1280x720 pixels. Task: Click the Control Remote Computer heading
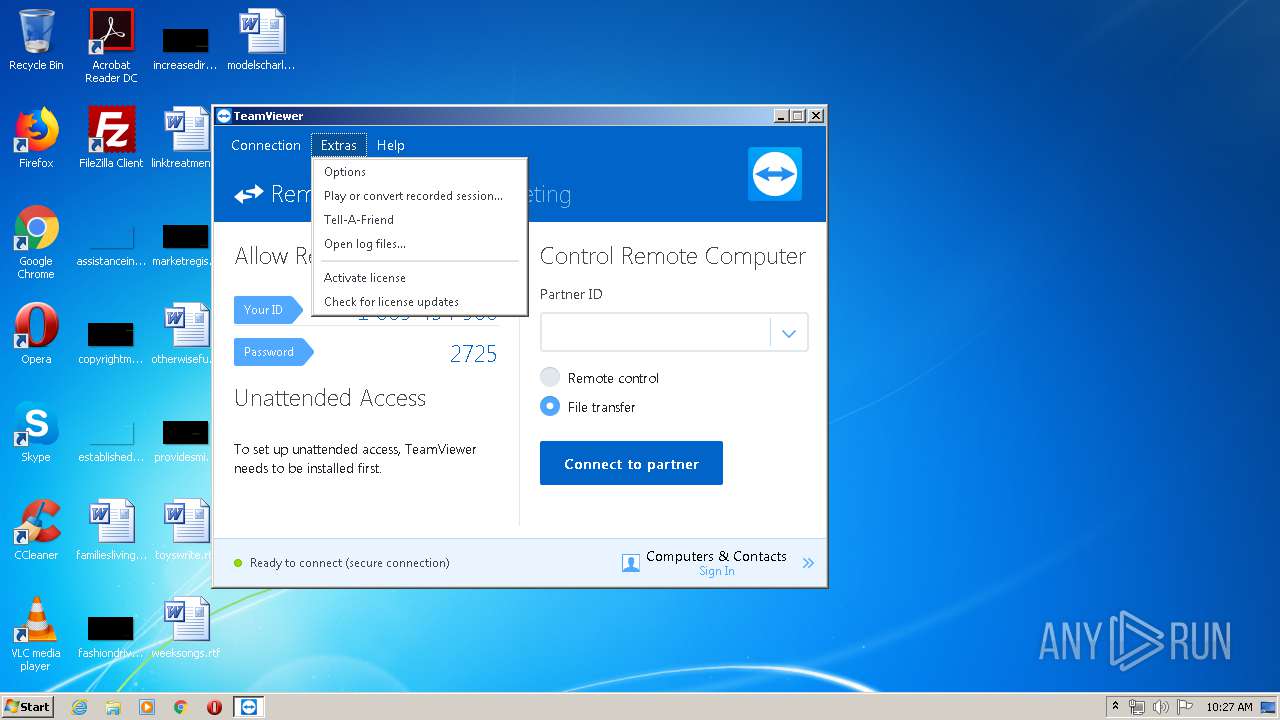point(673,256)
